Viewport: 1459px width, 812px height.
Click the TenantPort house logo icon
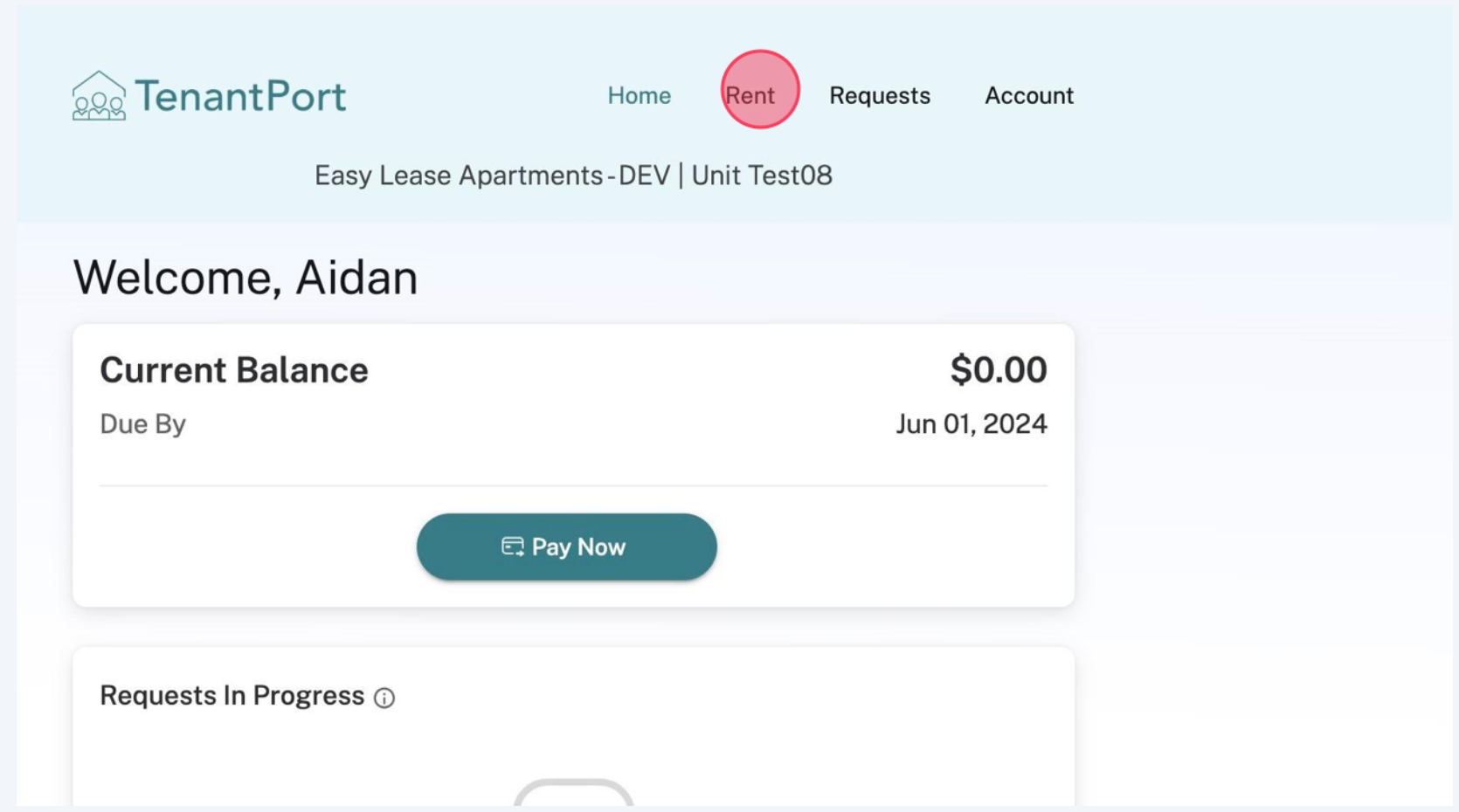(x=99, y=95)
